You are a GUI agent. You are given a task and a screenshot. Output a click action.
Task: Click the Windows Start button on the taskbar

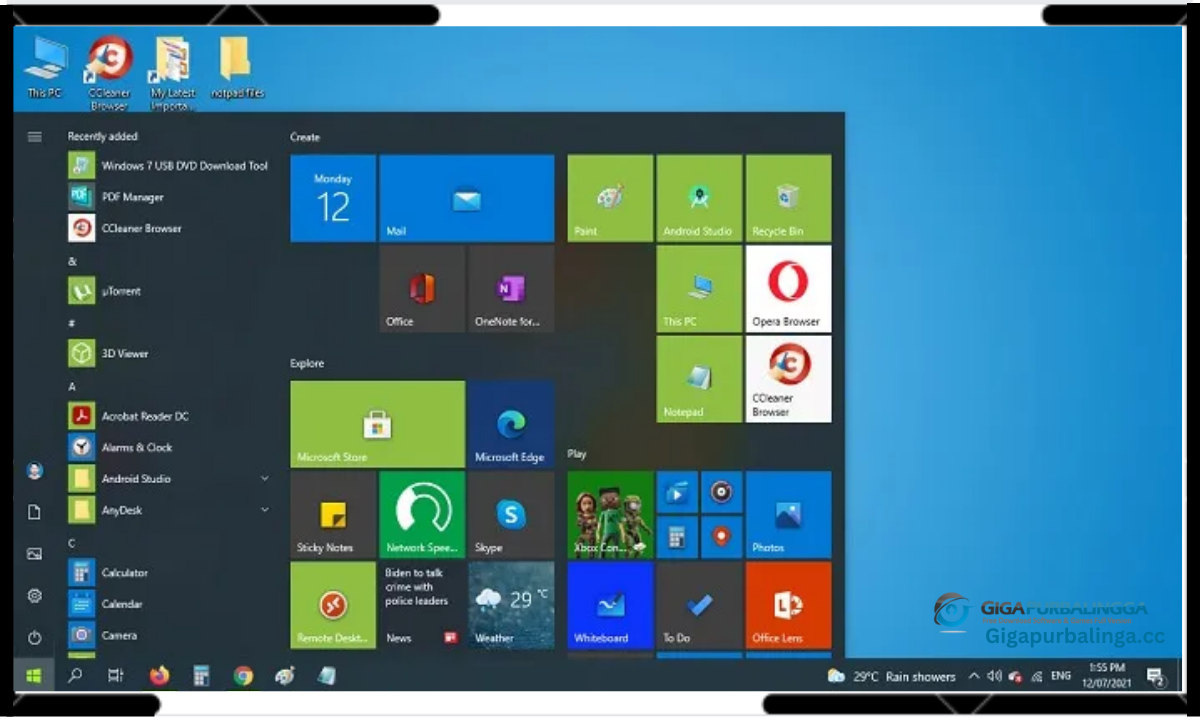click(34, 676)
